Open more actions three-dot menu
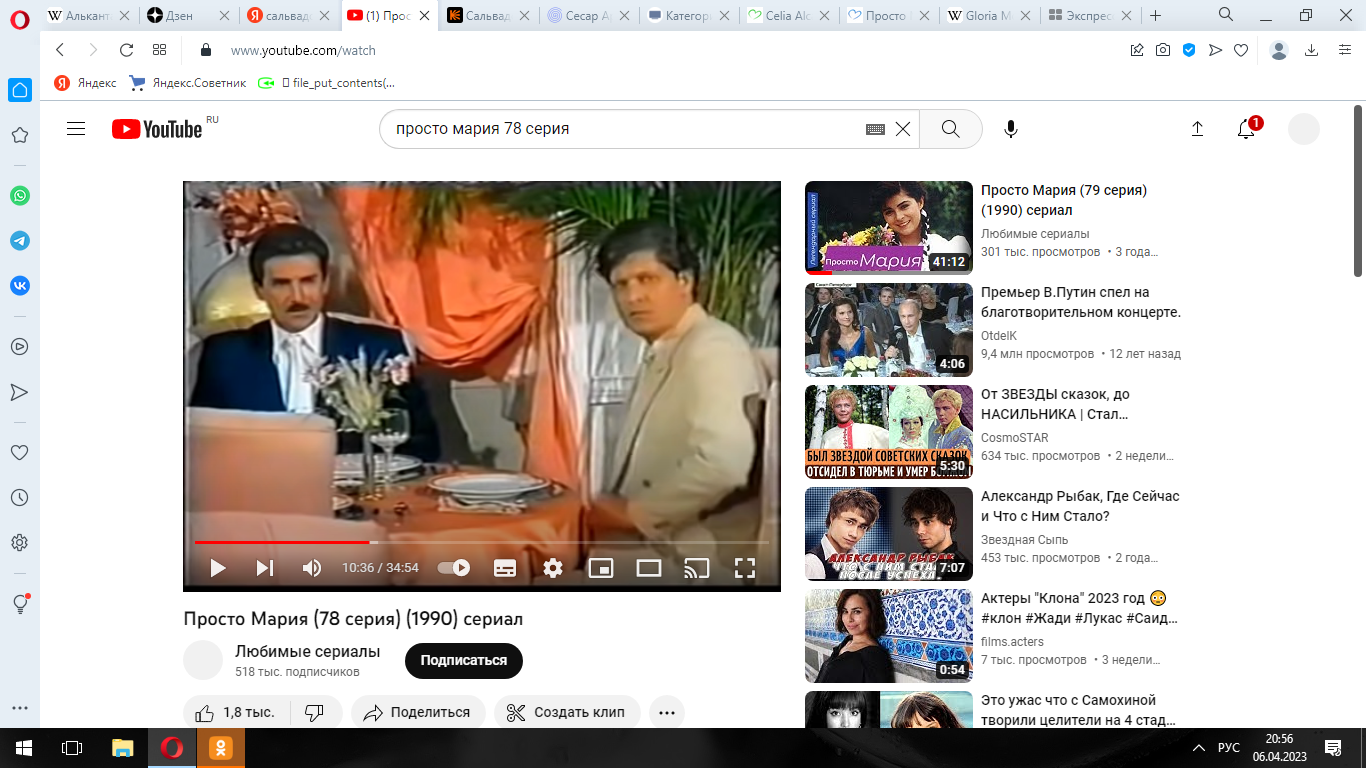This screenshot has height=768, width=1366. click(x=667, y=712)
